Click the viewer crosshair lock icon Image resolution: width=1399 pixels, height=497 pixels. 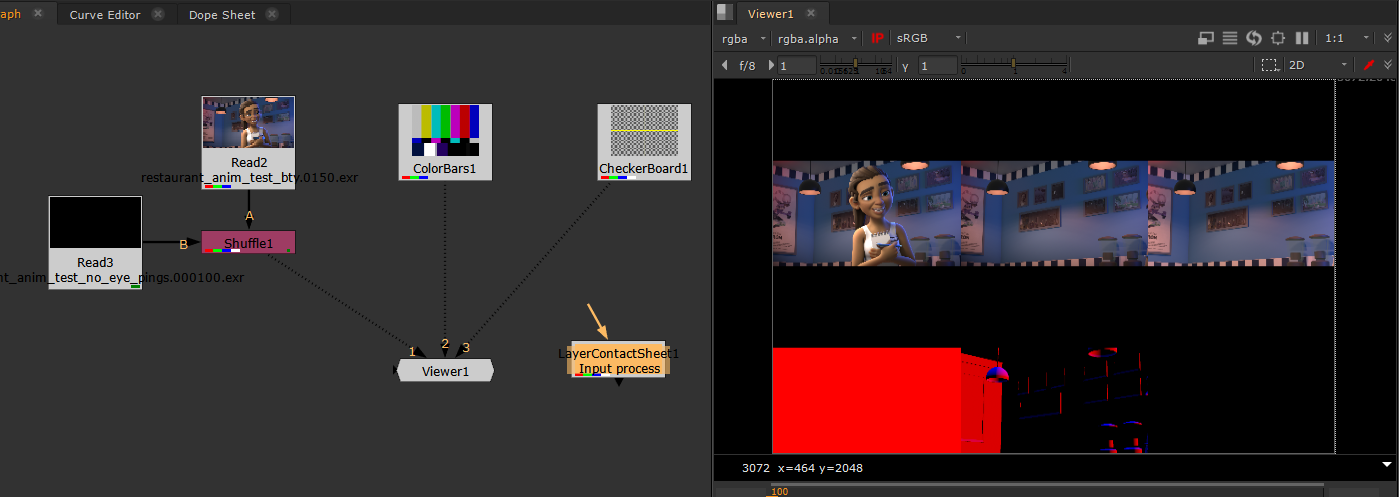(x=1278, y=38)
